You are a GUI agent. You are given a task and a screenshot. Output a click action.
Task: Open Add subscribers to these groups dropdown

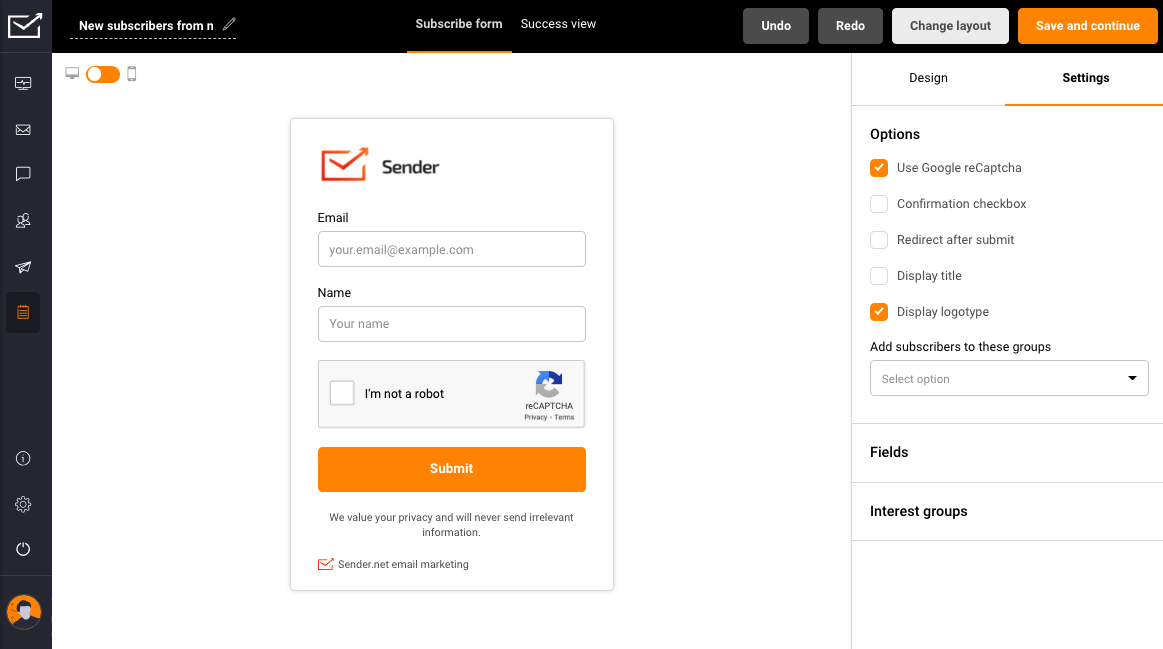1008,379
